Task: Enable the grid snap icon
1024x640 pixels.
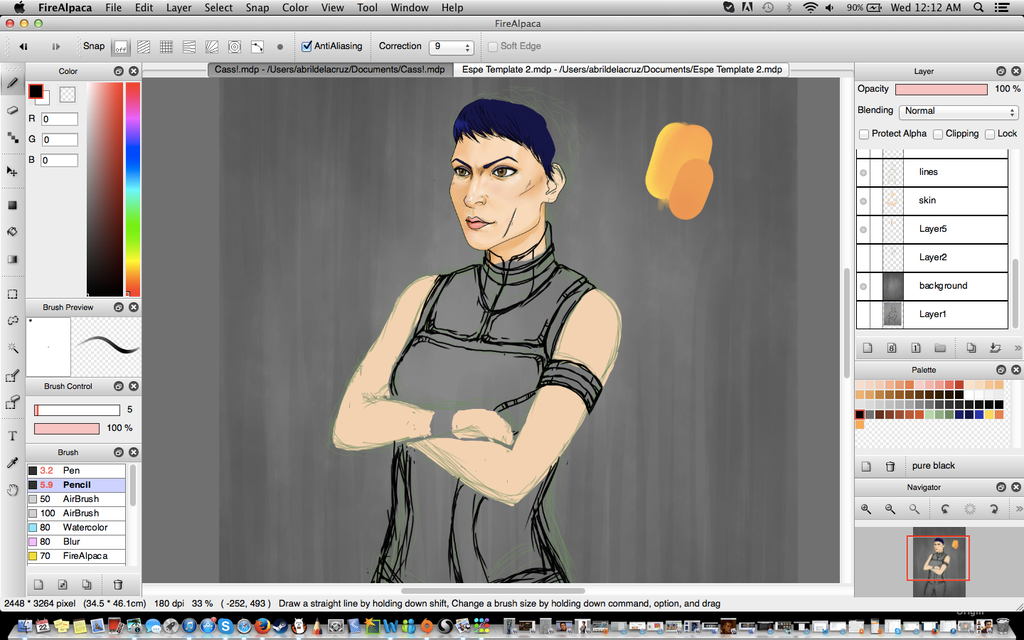Action: (x=166, y=47)
